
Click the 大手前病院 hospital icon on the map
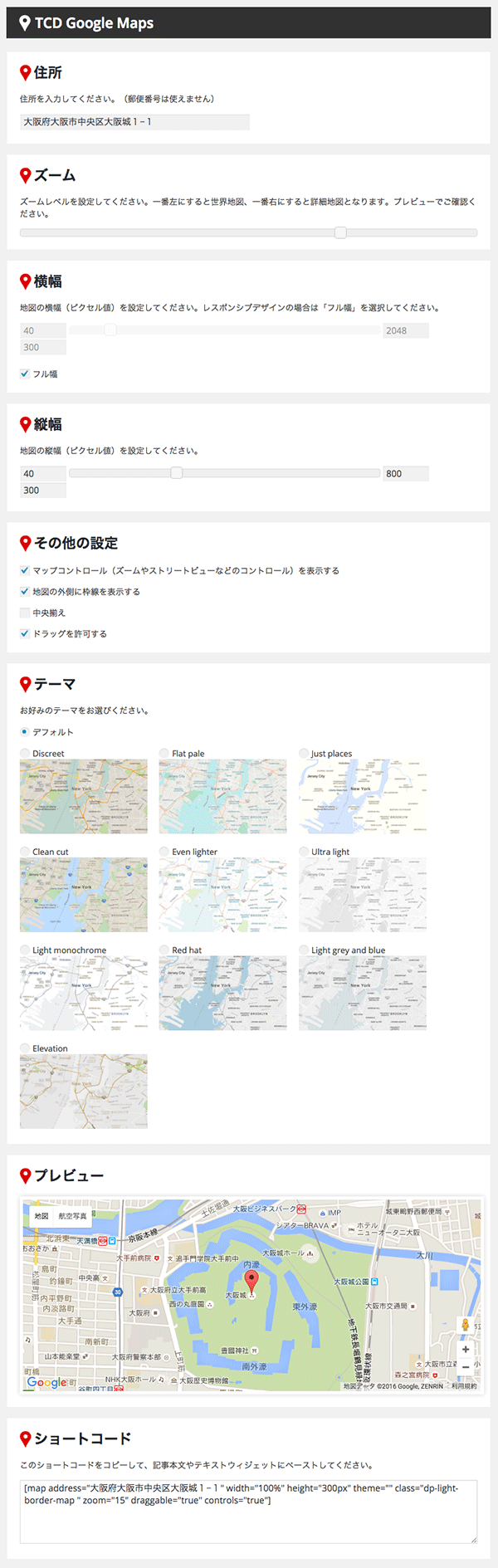click(157, 1258)
